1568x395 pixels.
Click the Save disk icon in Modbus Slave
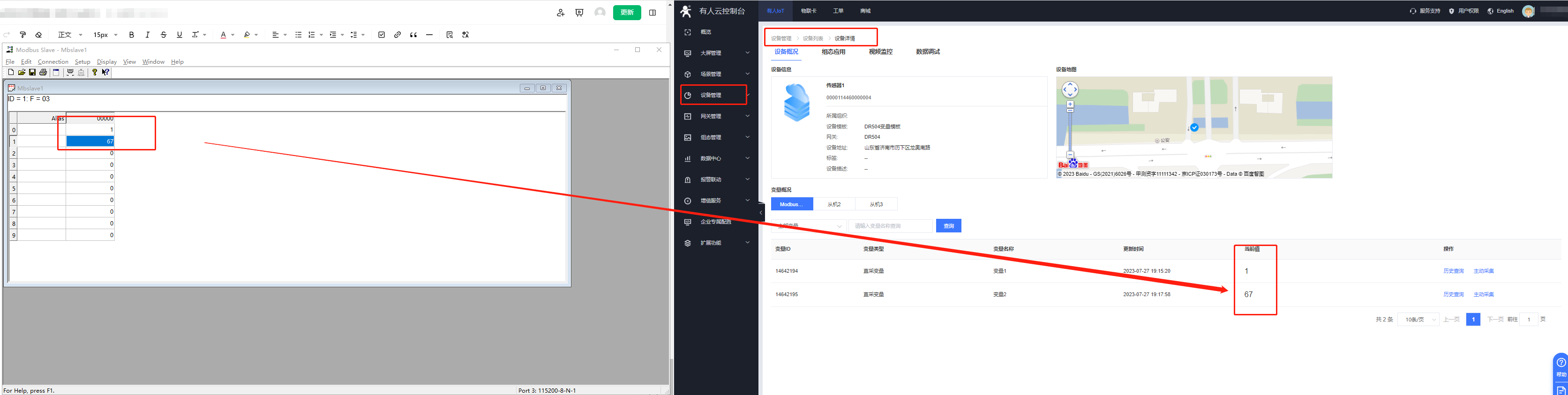[32, 73]
